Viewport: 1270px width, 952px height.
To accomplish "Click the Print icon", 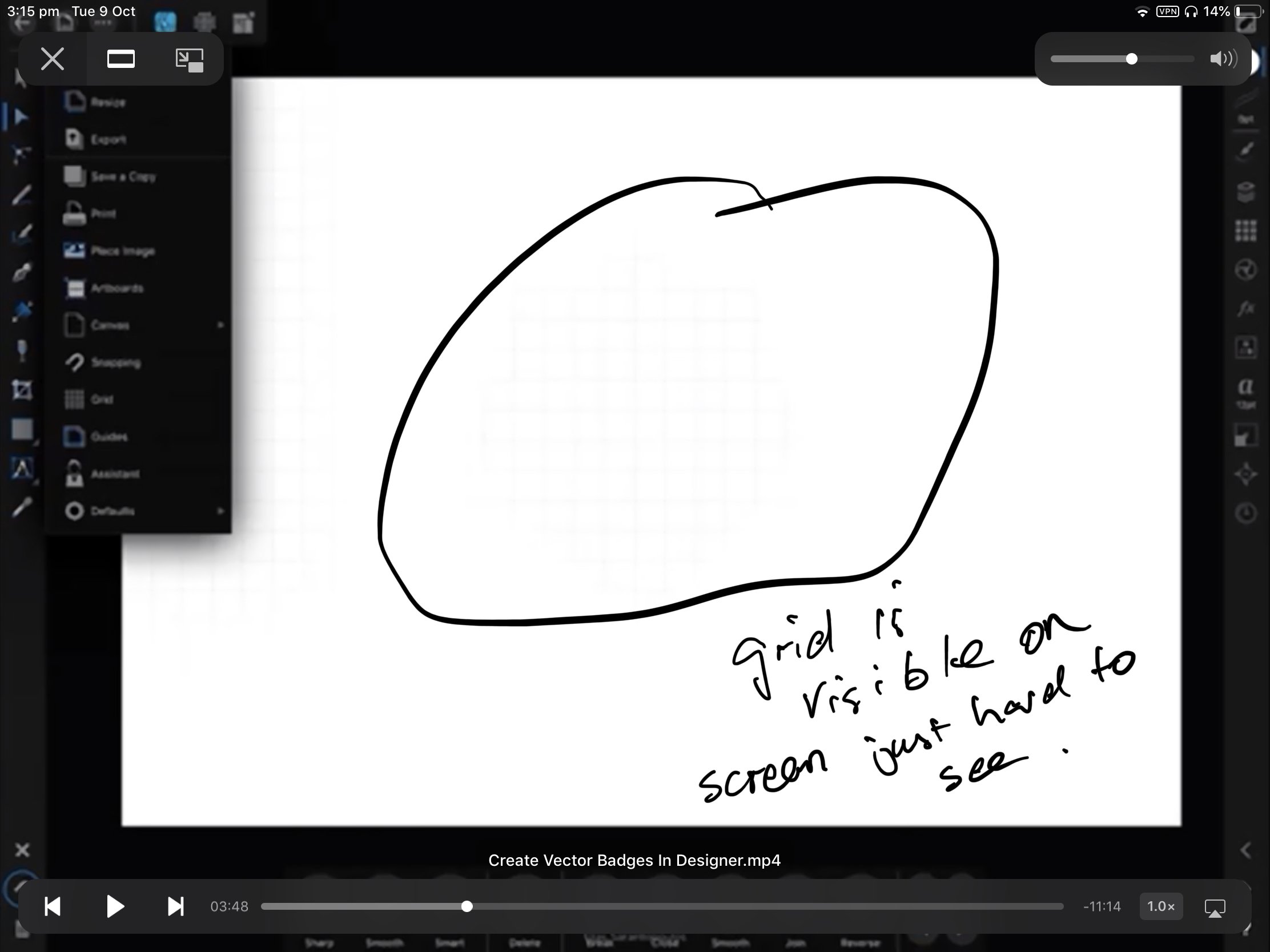I will click(x=74, y=214).
